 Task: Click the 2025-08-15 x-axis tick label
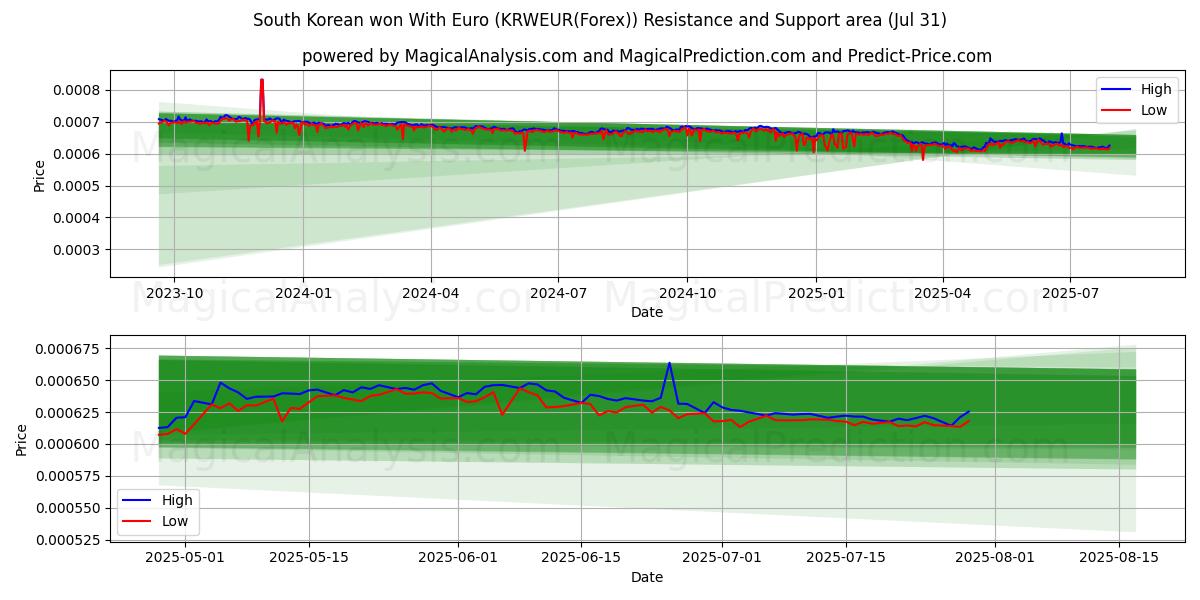point(1120,558)
